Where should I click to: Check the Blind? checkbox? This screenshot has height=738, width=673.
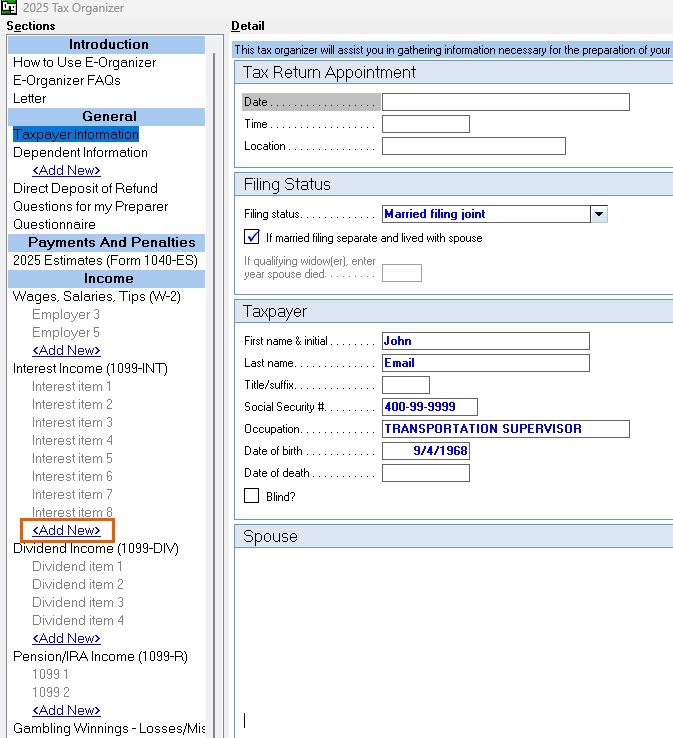click(x=252, y=496)
